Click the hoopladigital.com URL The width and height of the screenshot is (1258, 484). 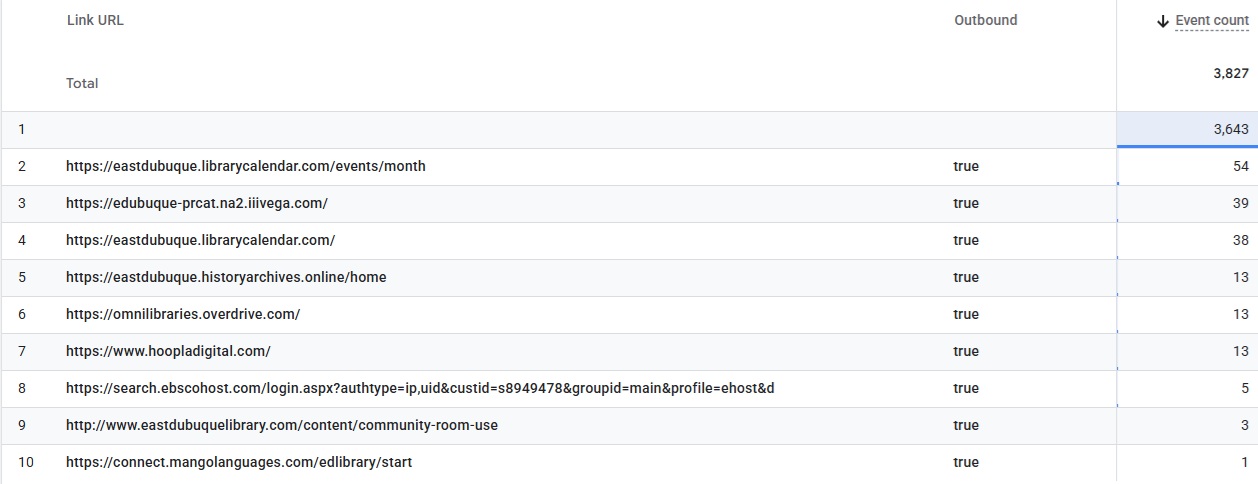tap(168, 351)
